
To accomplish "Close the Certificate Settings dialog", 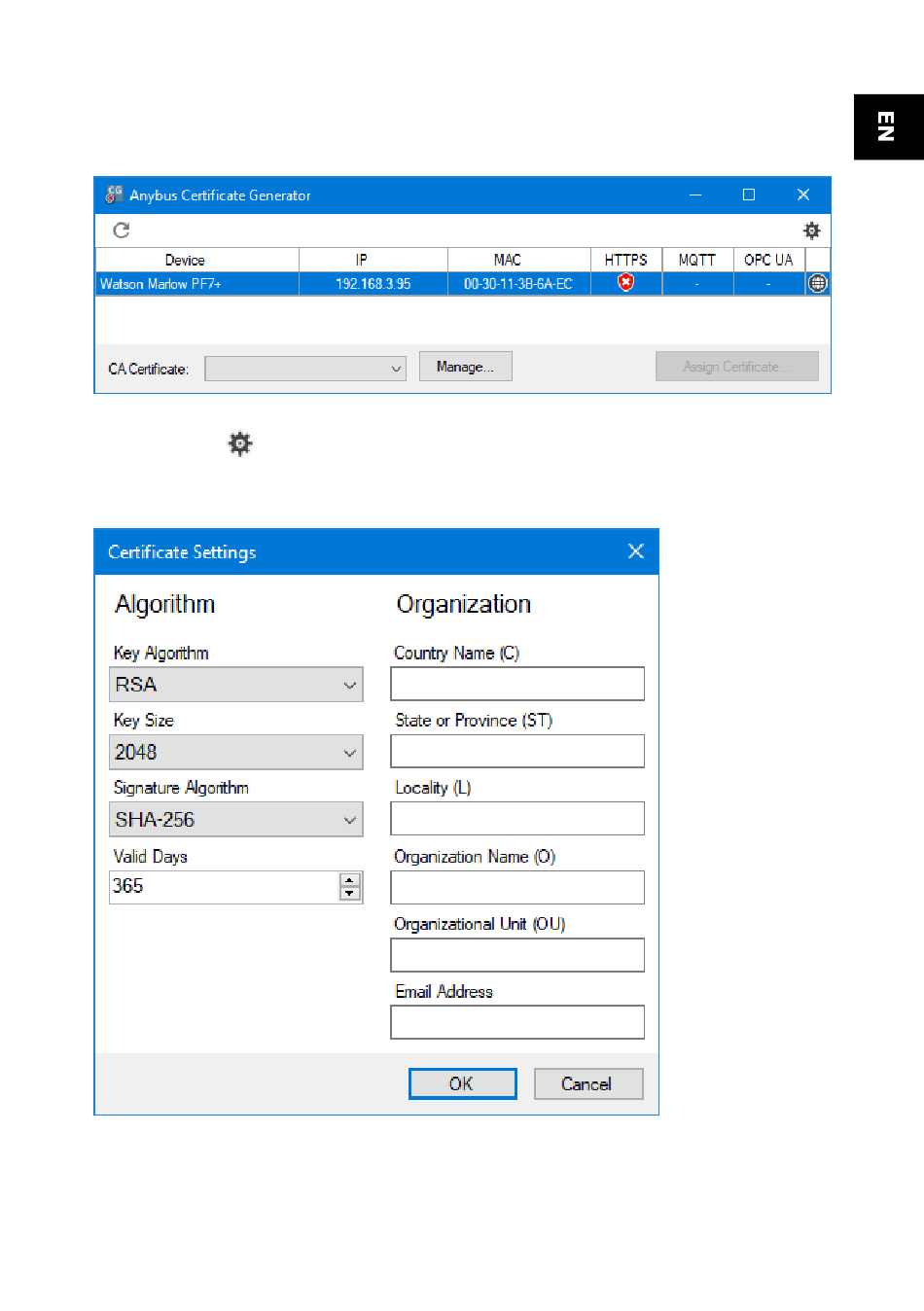I will tap(636, 551).
